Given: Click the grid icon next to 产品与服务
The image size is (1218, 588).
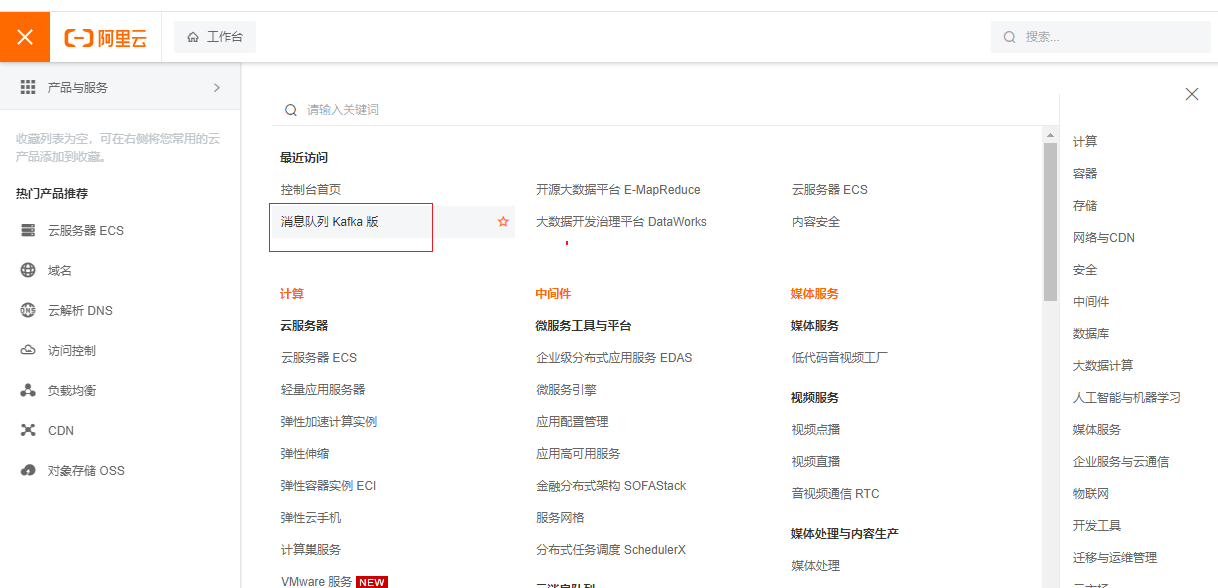Looking at the screenshot, I should (x=28, y=87).
